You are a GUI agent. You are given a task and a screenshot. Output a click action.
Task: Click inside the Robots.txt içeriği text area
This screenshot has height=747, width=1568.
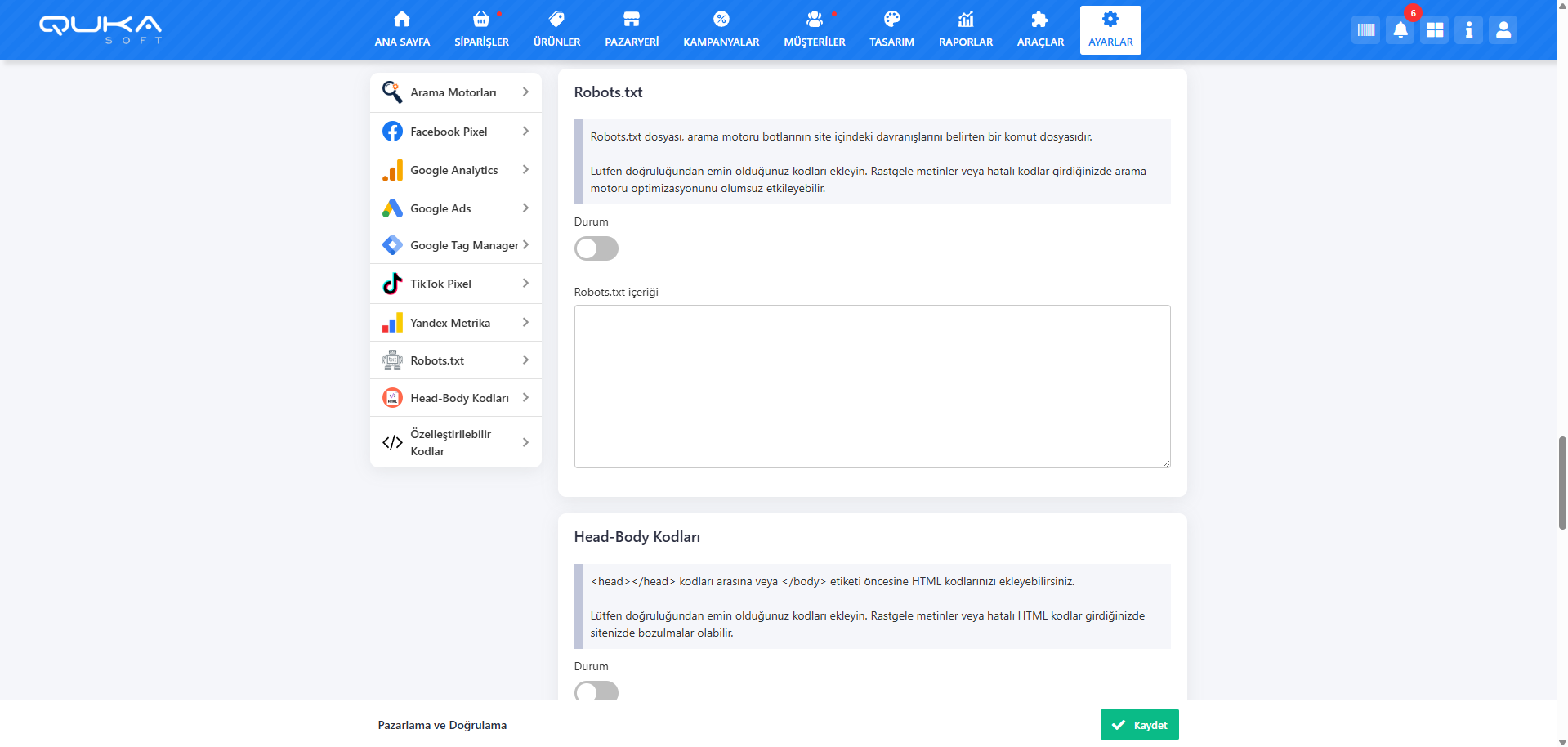pos(872,386)
